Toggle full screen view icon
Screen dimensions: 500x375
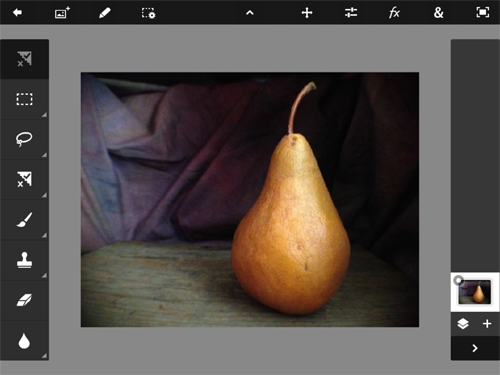tap(483, 13)
